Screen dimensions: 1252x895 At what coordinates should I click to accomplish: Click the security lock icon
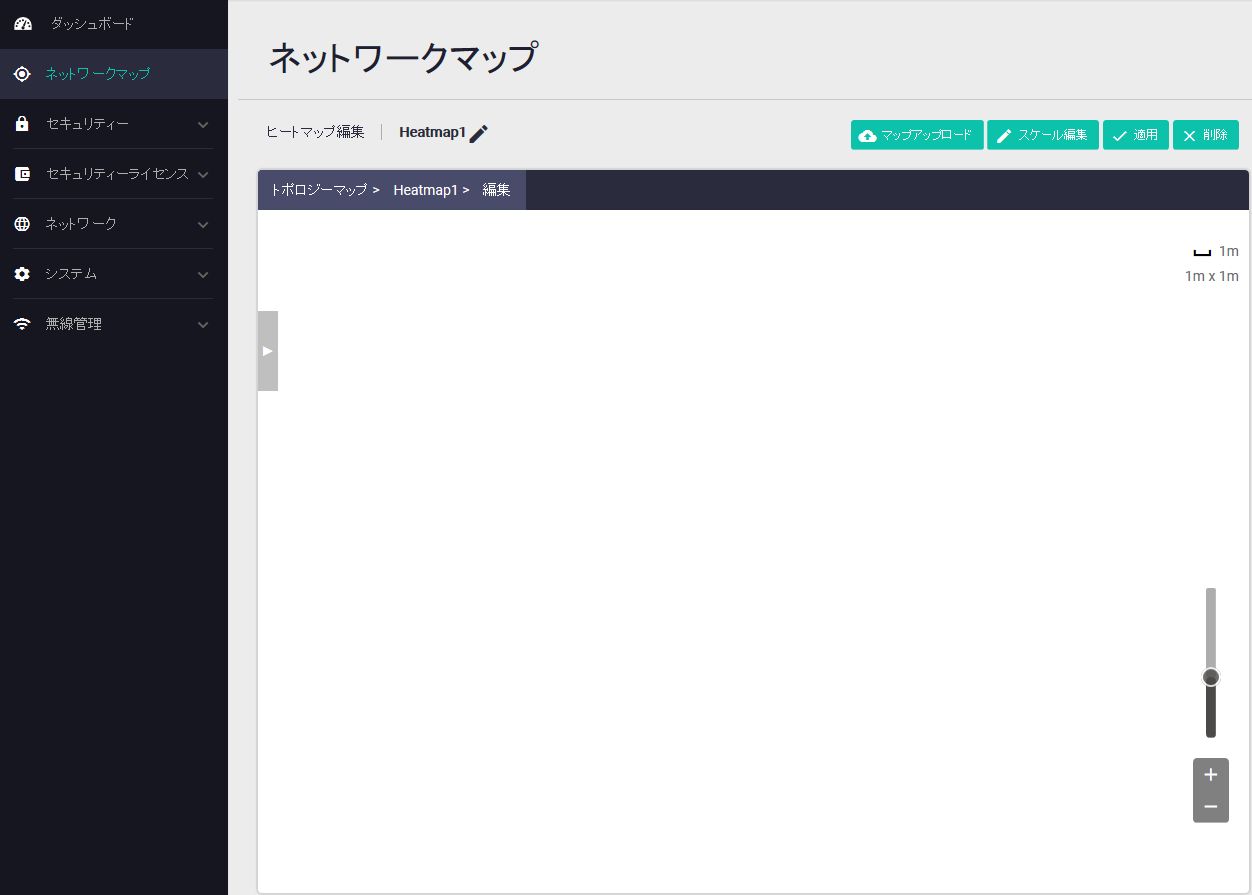tap(22, 124)
